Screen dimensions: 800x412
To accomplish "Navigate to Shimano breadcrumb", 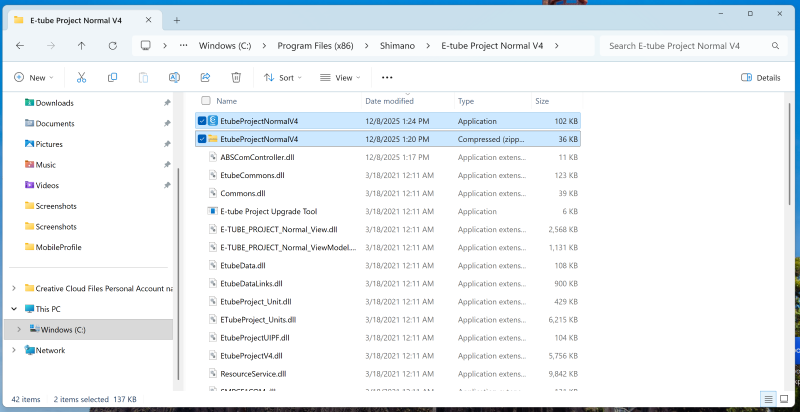I will [397, 45].
